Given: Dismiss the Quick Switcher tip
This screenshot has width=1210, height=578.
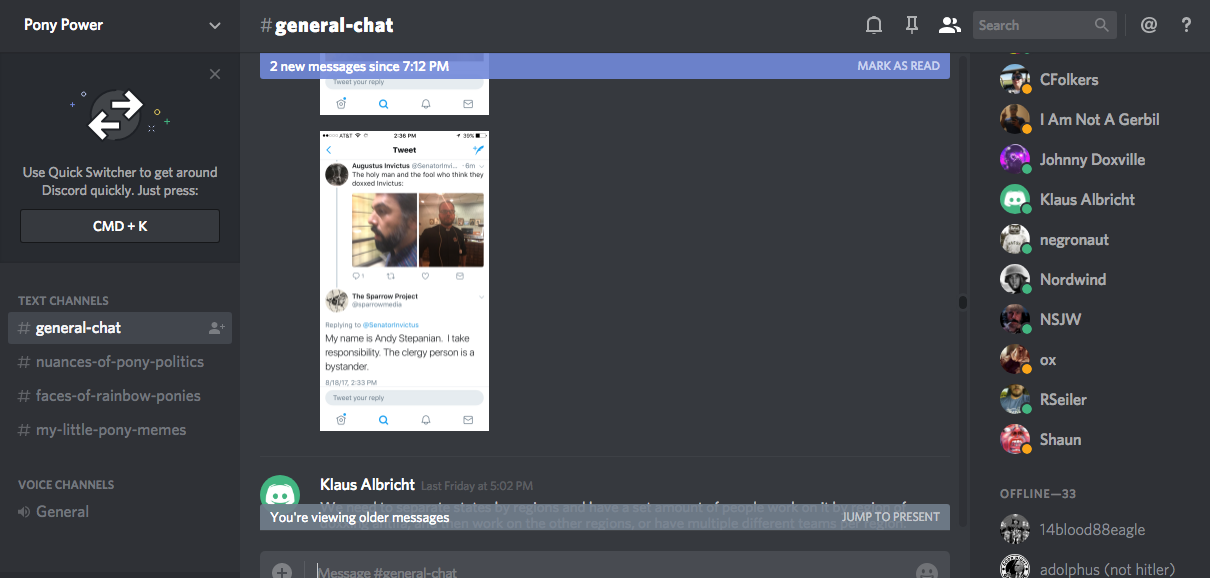Looking at the screenshot, I should pos(215,74).
